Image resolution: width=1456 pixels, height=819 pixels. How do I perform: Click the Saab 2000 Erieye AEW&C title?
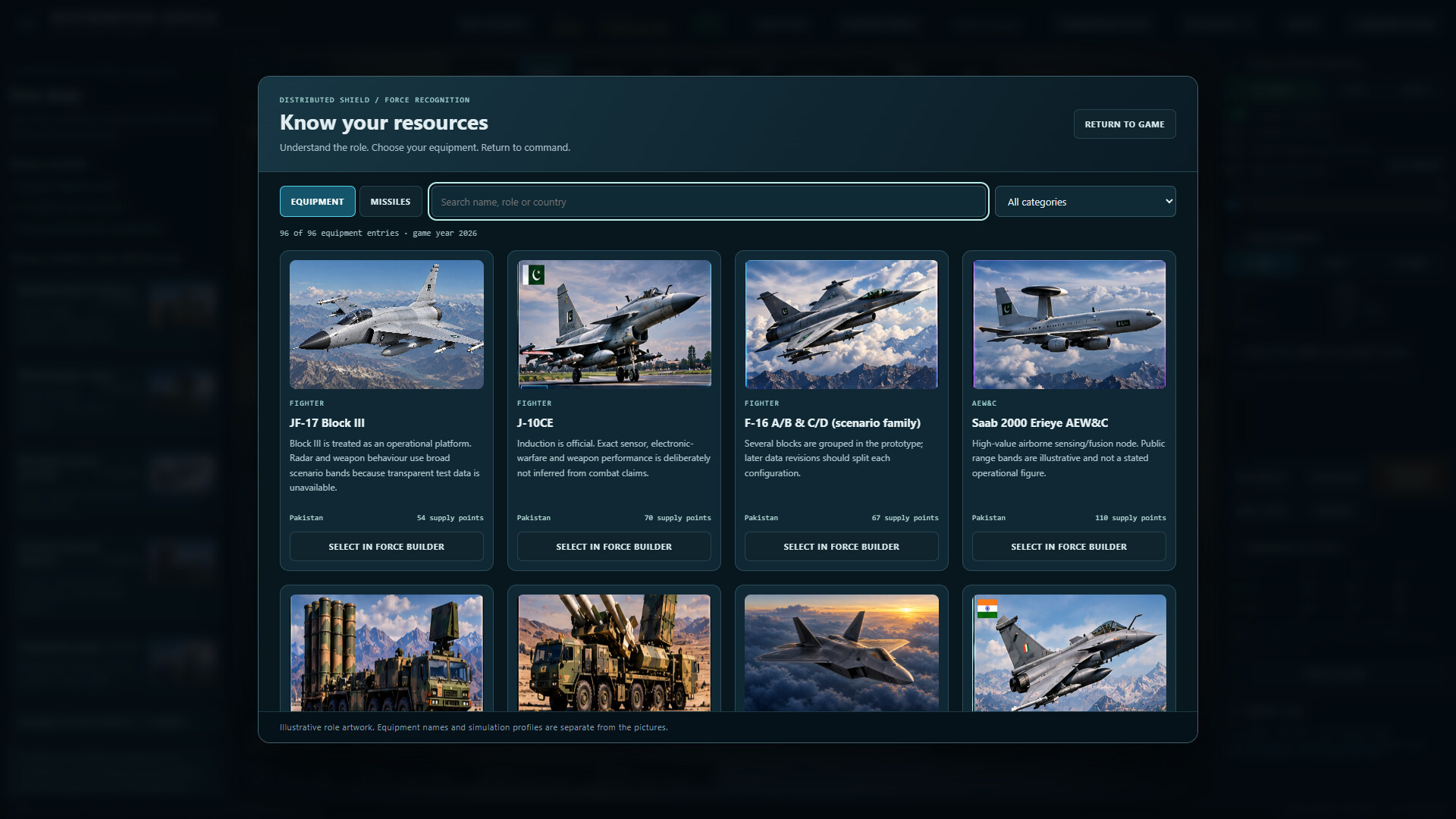[1040, 423]
